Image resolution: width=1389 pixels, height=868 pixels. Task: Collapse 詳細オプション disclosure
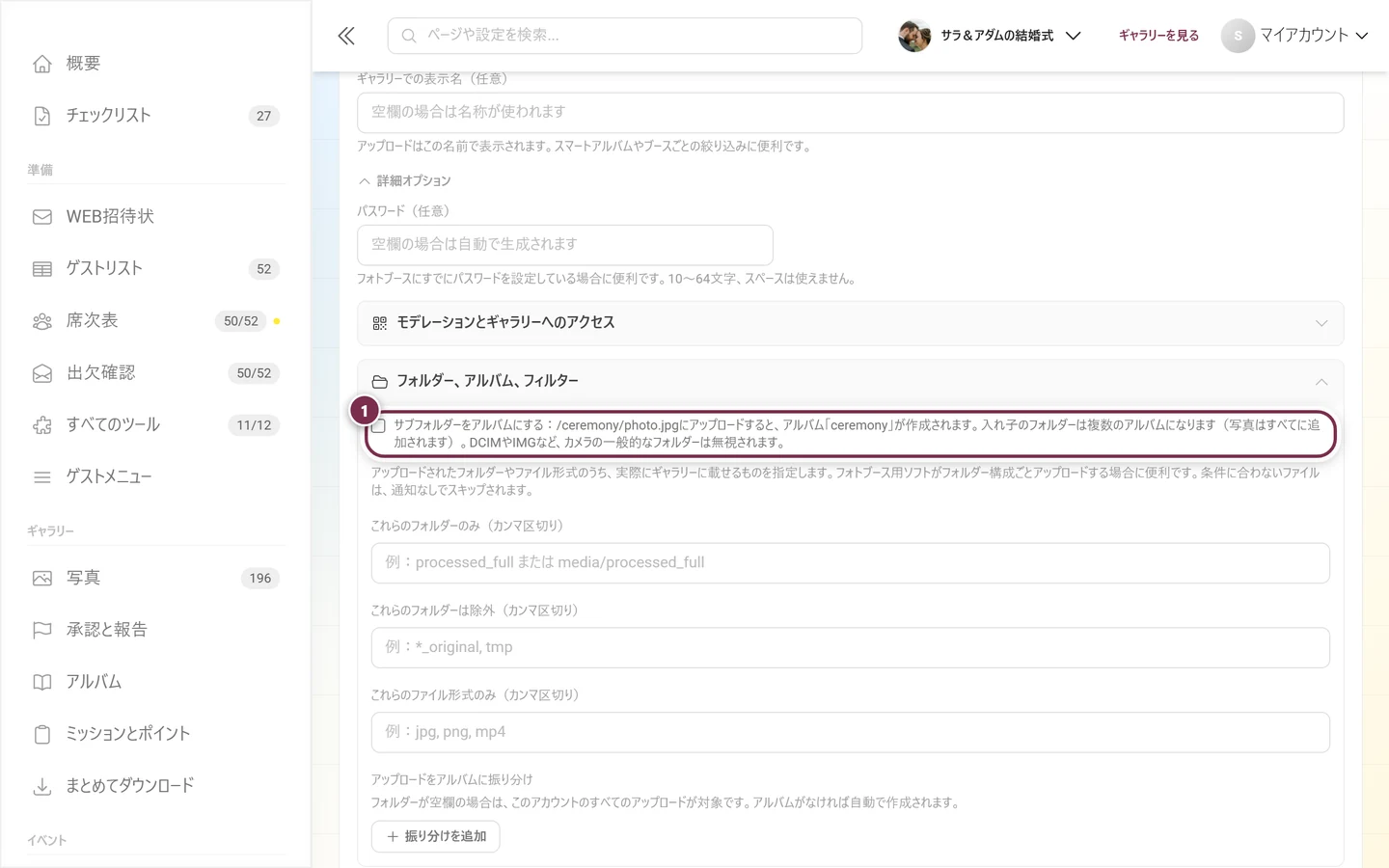(404, 181)
